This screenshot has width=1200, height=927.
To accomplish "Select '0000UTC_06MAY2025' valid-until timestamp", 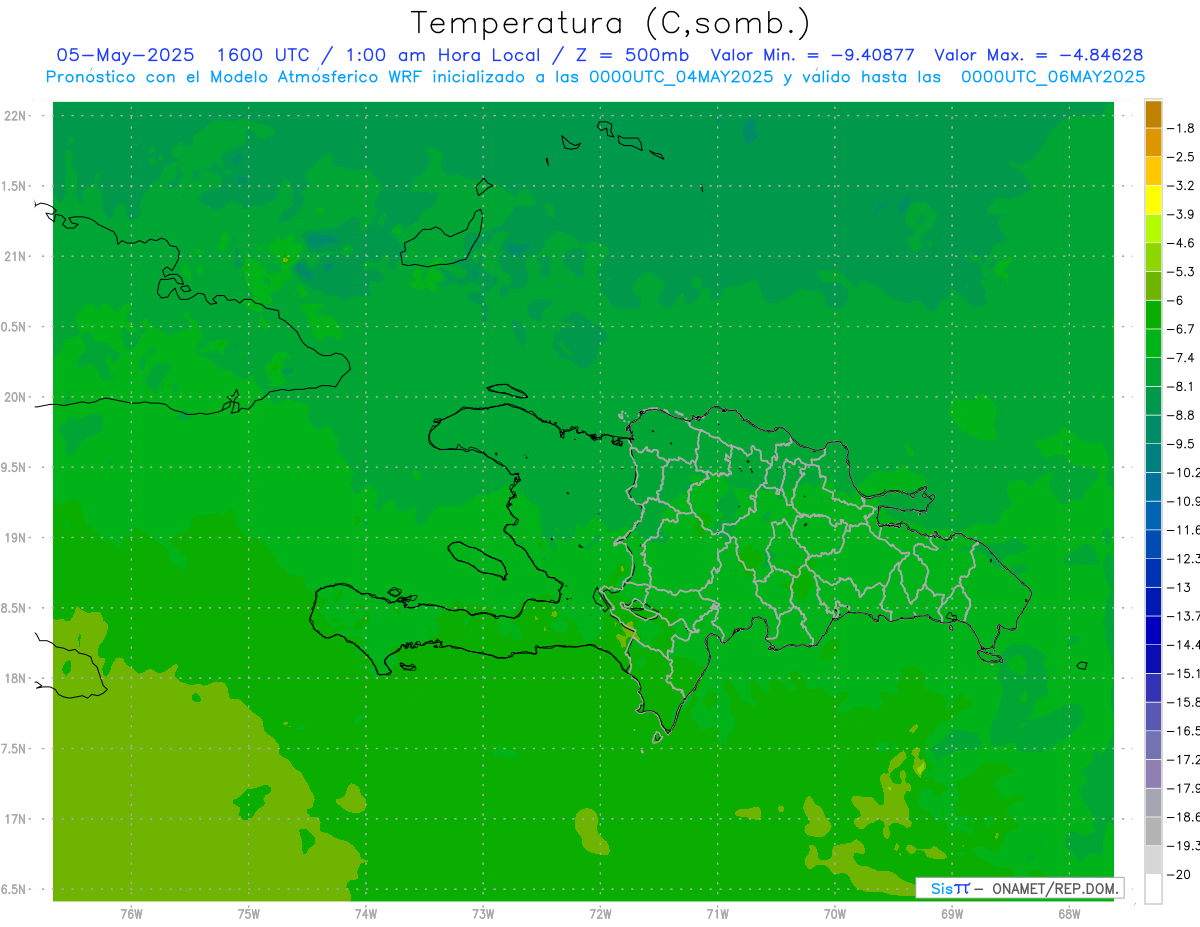I will [1053, 76].
